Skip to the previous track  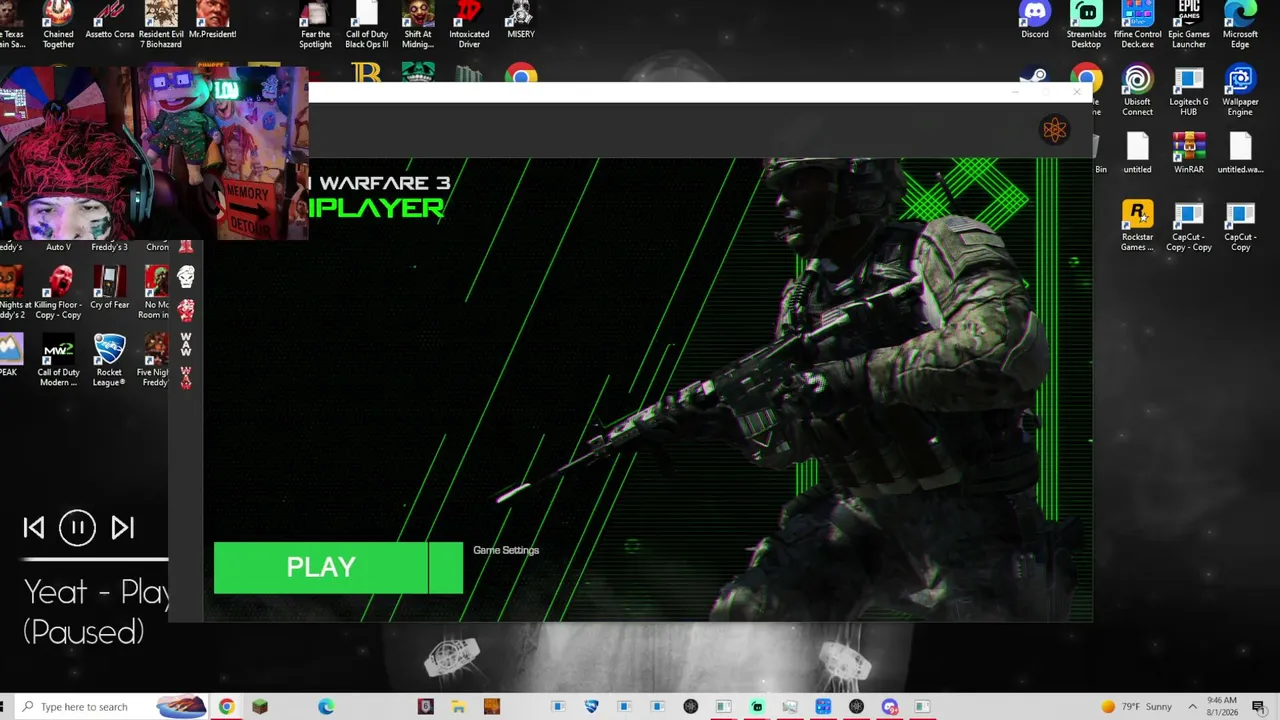34,528
